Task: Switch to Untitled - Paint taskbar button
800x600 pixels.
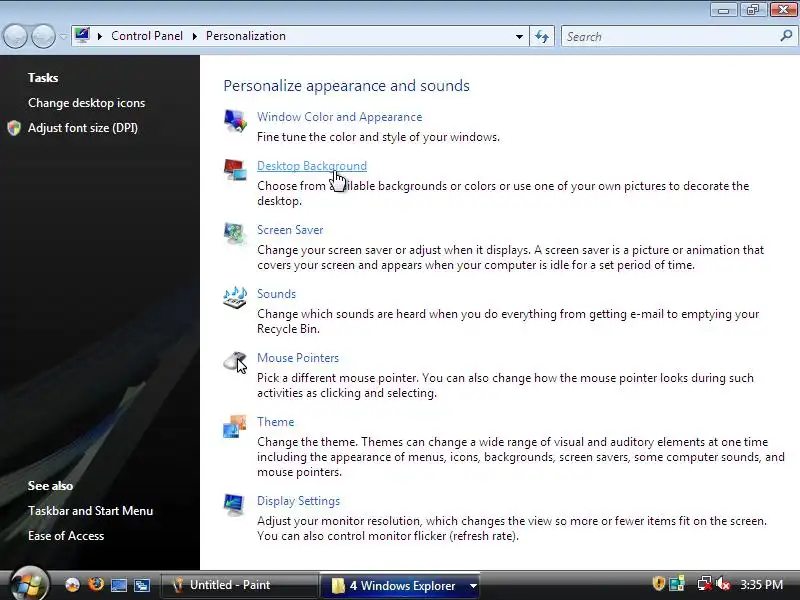Action: pyautogui.click(x=239, y=585)
